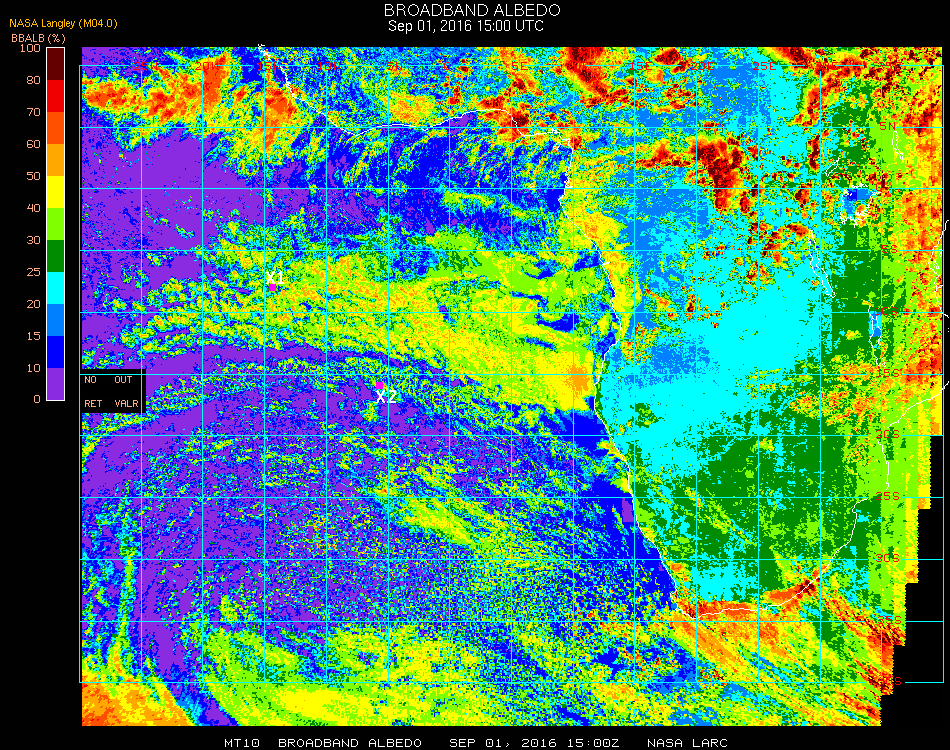Image resolution: width=950 pixels, height=750 pixels.
Task: Click the 60 colorbar tick label
Action: click(x=33, y=144)
